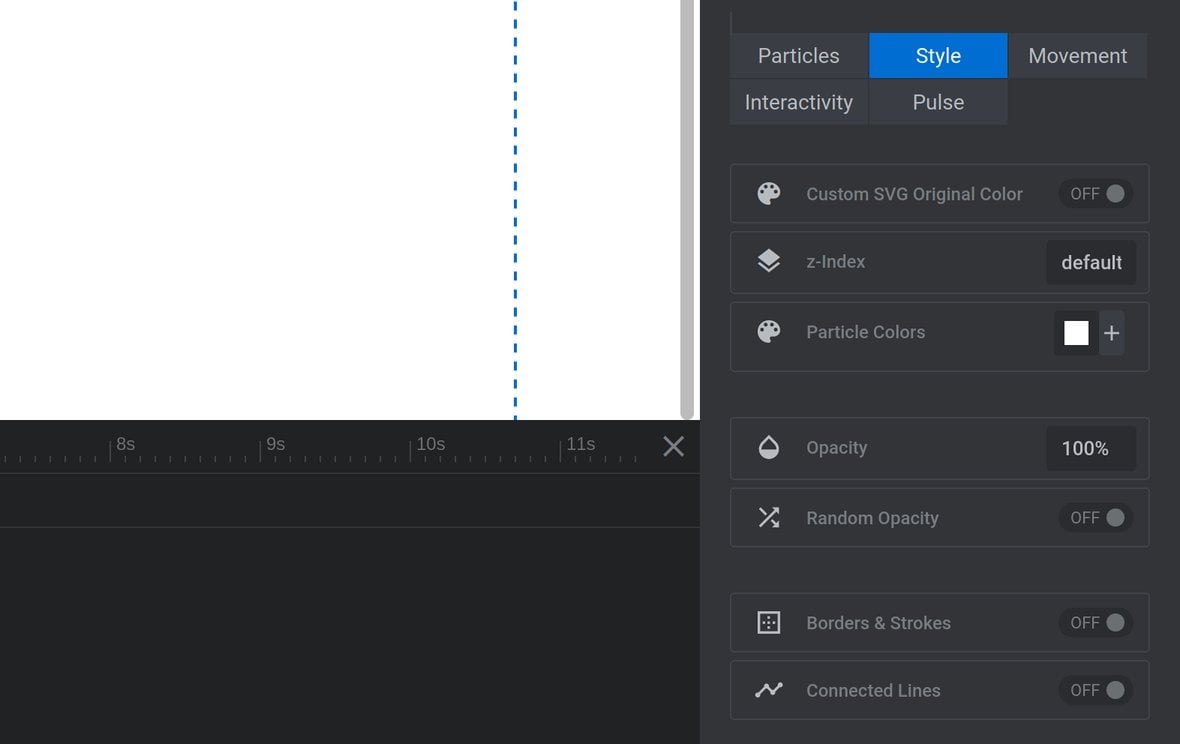Viewport: 1180px width, 744px height.
Task: Click the palette icon beside Particle Colors
Action: (x=768, y=332)
